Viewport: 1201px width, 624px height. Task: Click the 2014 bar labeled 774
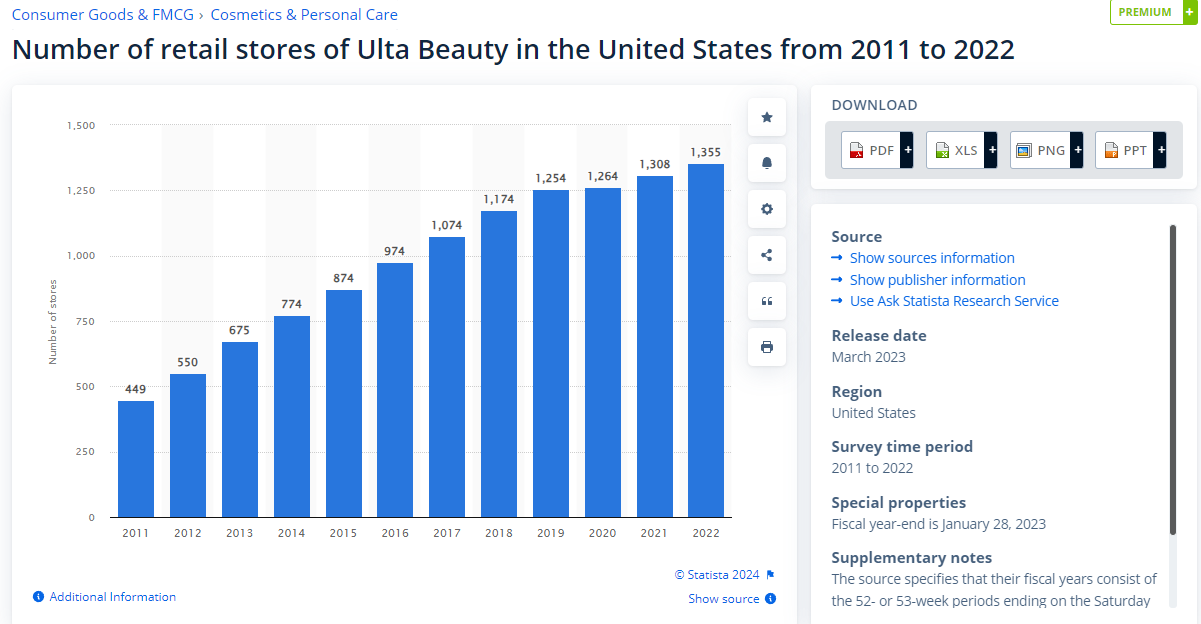[x=292, y=416]
